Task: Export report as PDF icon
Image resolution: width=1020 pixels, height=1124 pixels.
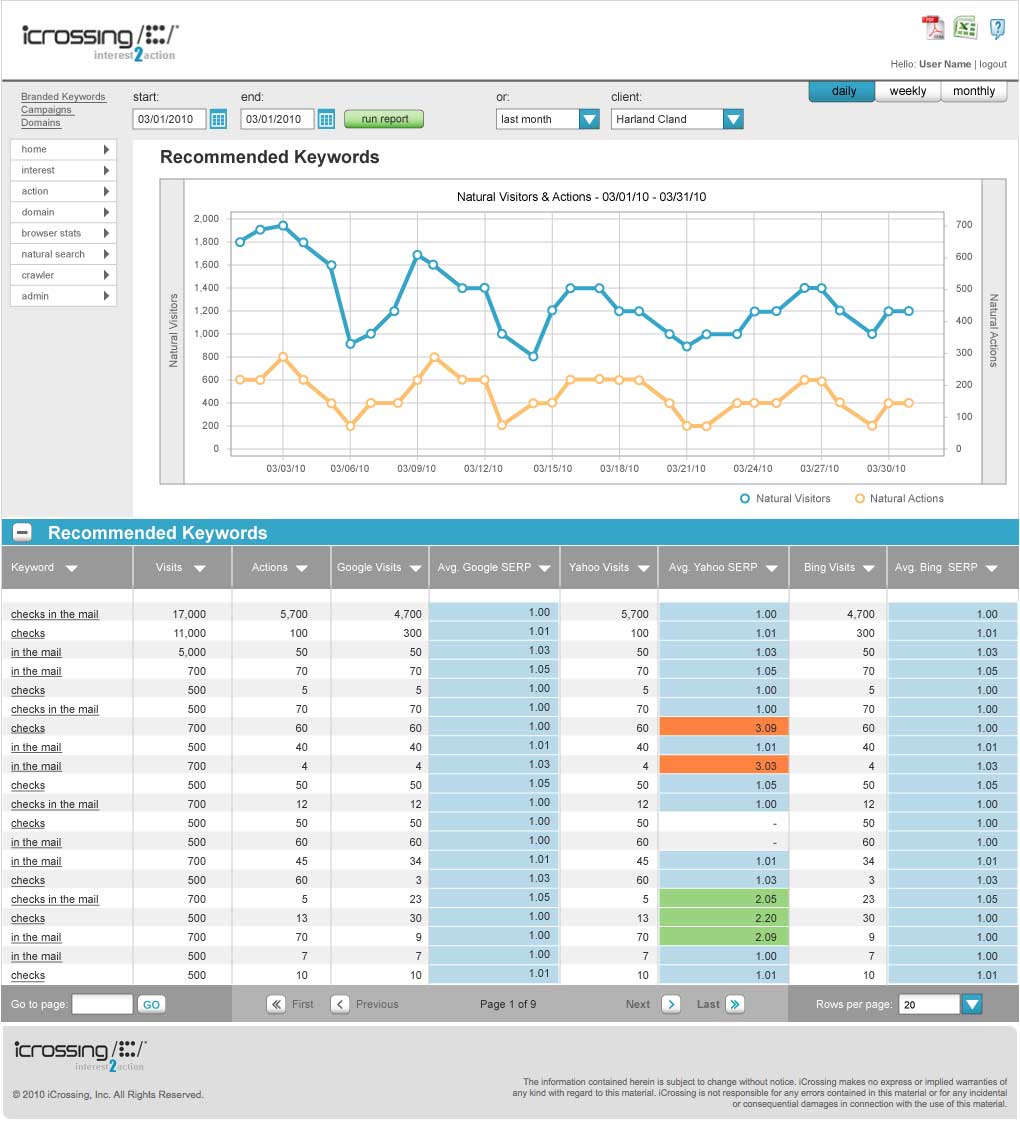Action: click(933, 27)
